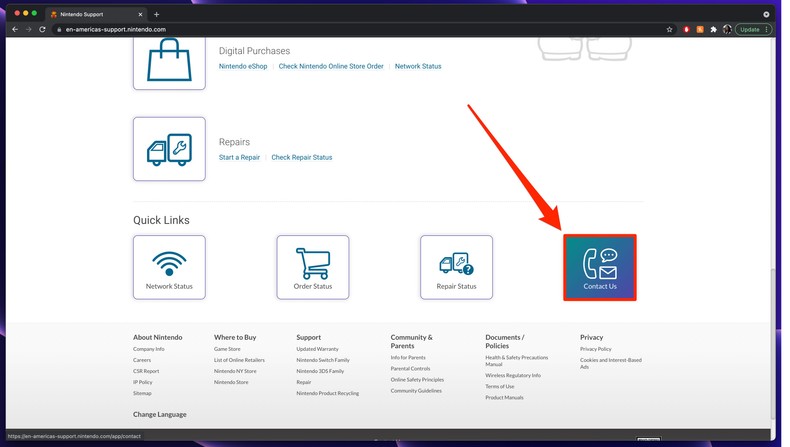Open Change Language in the footer
The width and height of the screenshot is (790, 447).
click(x=159, y=414)
